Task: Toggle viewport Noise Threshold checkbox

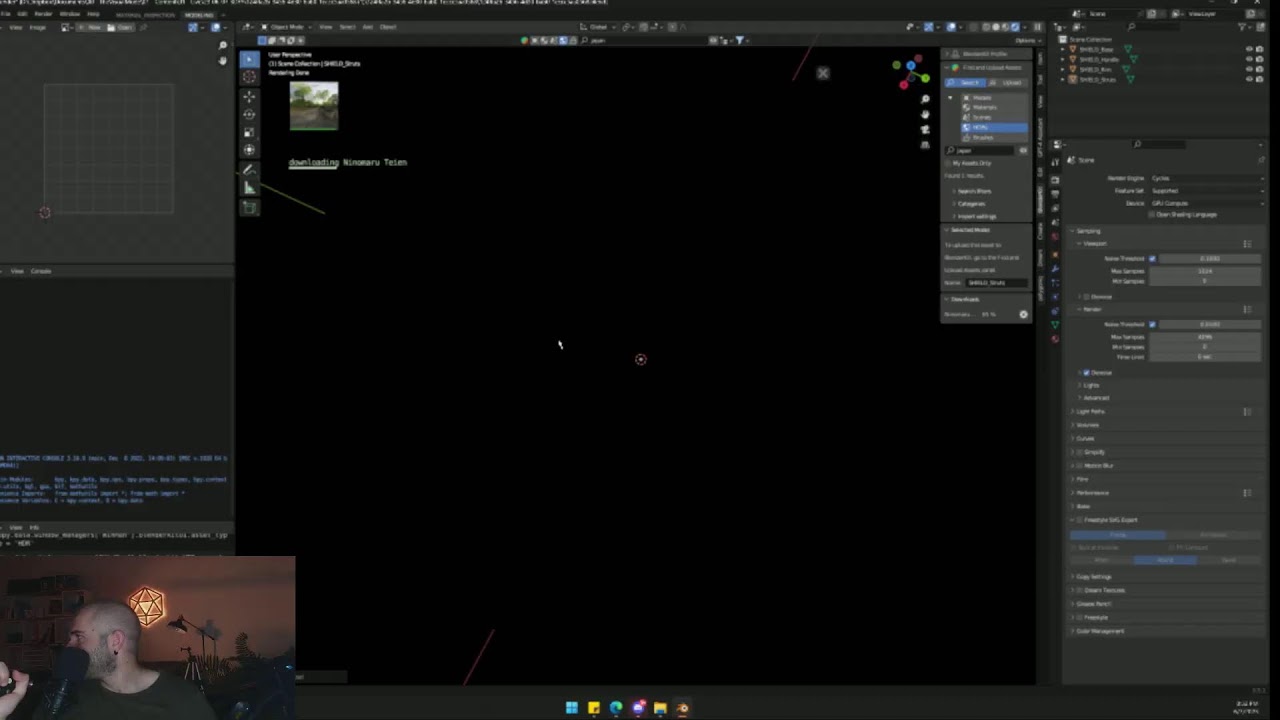Action: tap(1152, 259)
